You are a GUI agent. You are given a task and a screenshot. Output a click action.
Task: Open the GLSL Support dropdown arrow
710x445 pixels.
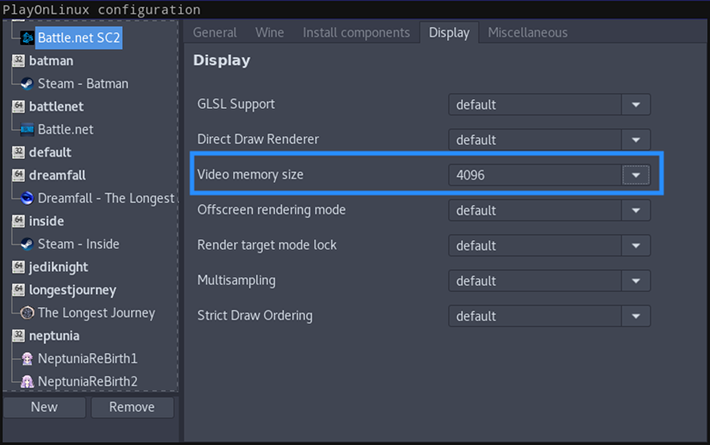636,105
